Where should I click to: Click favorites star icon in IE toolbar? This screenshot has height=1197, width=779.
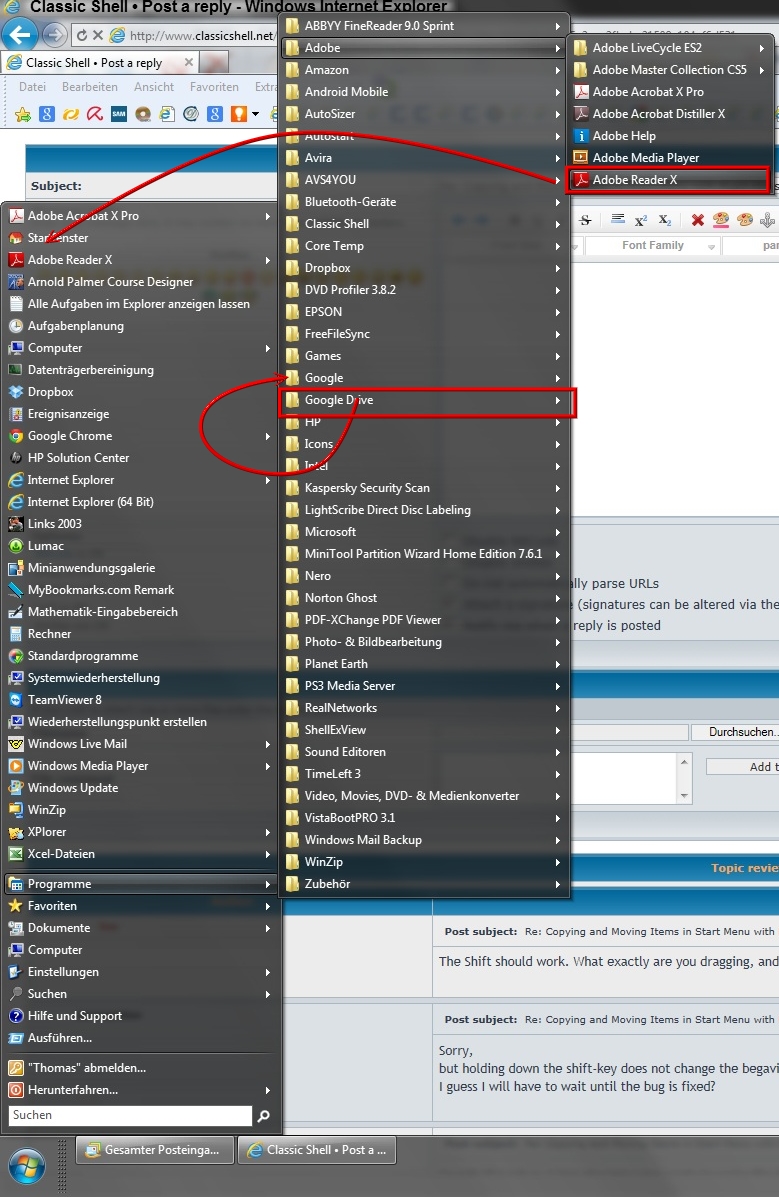23,115
